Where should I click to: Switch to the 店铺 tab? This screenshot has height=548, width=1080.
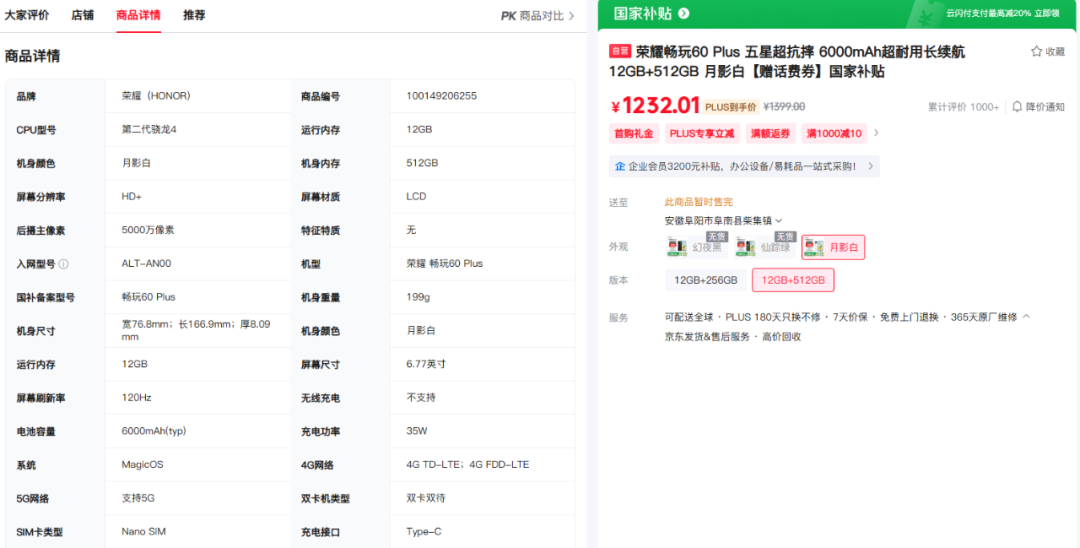click(x=83, y=15)
